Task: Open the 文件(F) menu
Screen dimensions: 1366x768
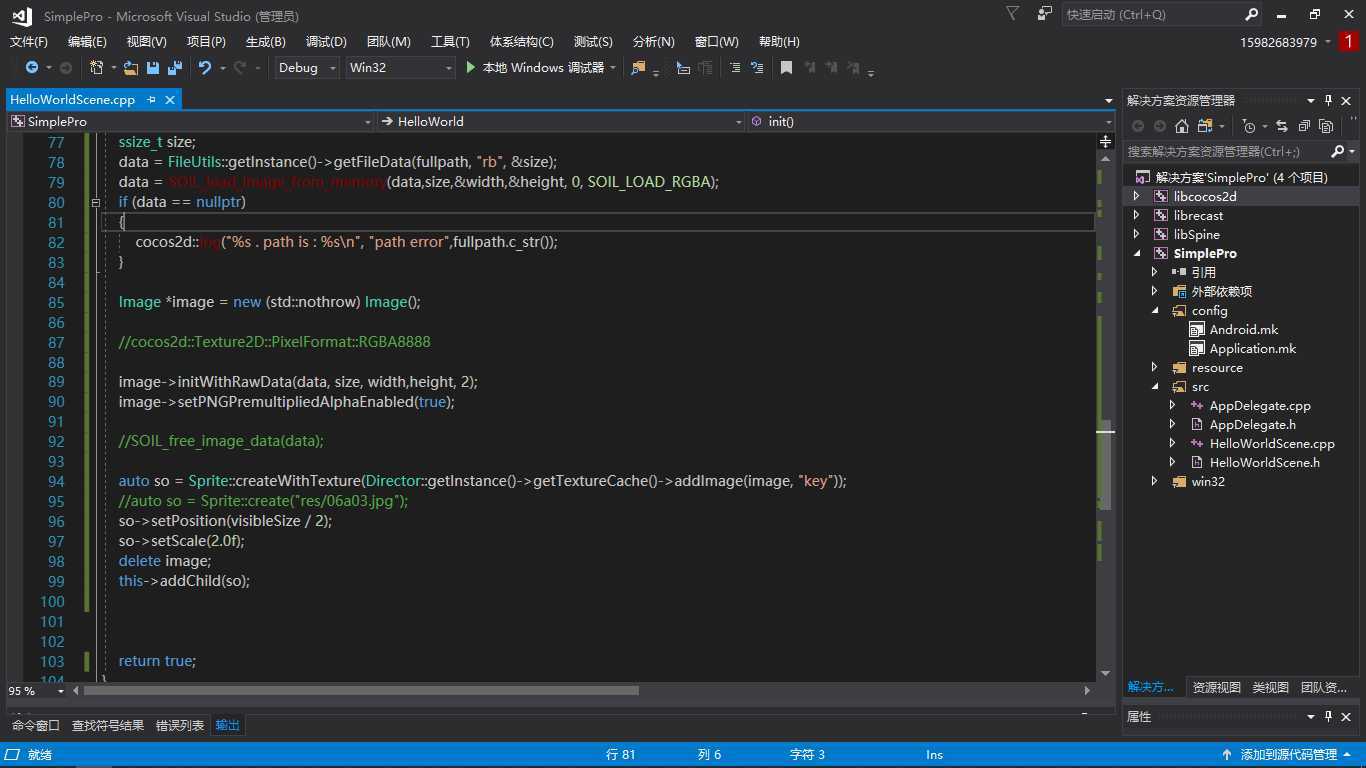Action: coord(29,42)
